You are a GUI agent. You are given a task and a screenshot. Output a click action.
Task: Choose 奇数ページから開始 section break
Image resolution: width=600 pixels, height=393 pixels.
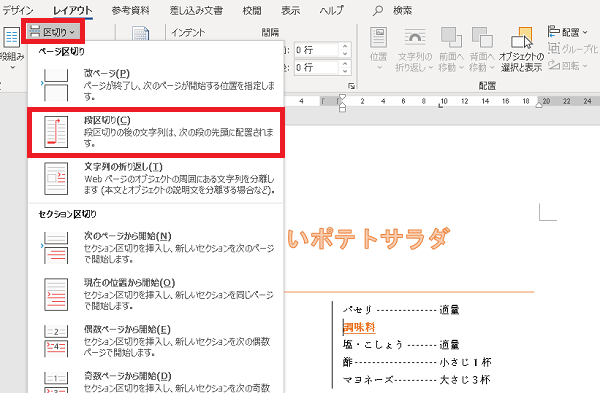[156, 383]
